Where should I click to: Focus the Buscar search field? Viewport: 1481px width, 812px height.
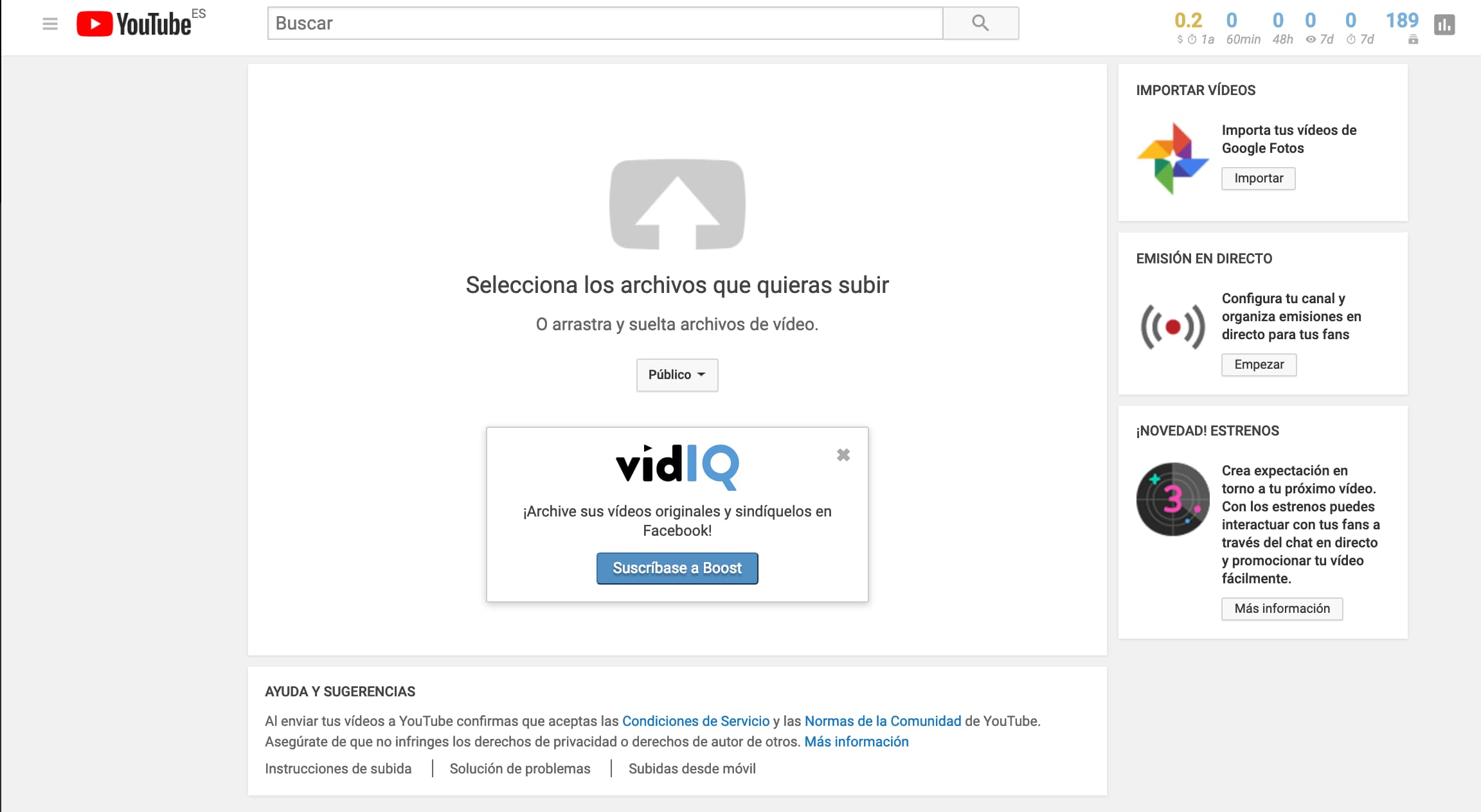tap(605, 23)
